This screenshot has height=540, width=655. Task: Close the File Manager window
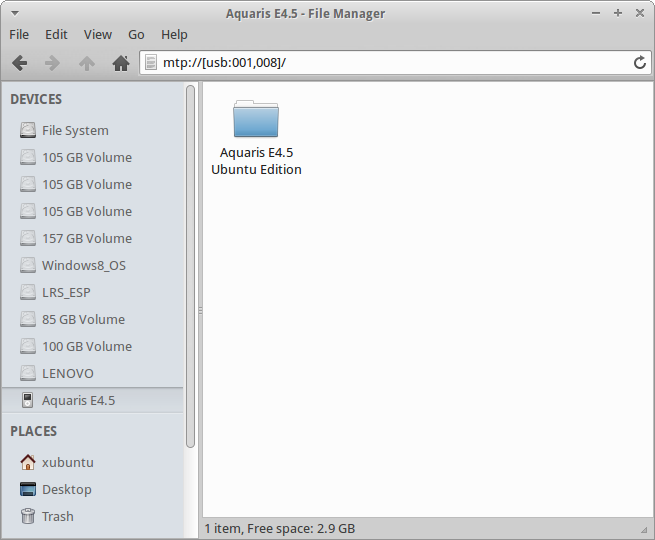click(640, 13)
